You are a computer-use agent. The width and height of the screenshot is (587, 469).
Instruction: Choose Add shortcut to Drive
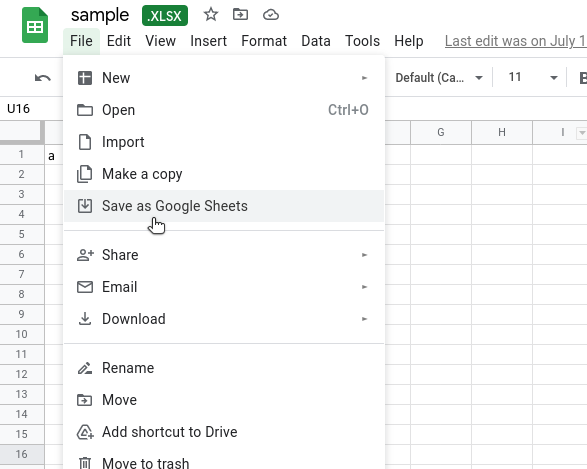[x=224, y=432]
